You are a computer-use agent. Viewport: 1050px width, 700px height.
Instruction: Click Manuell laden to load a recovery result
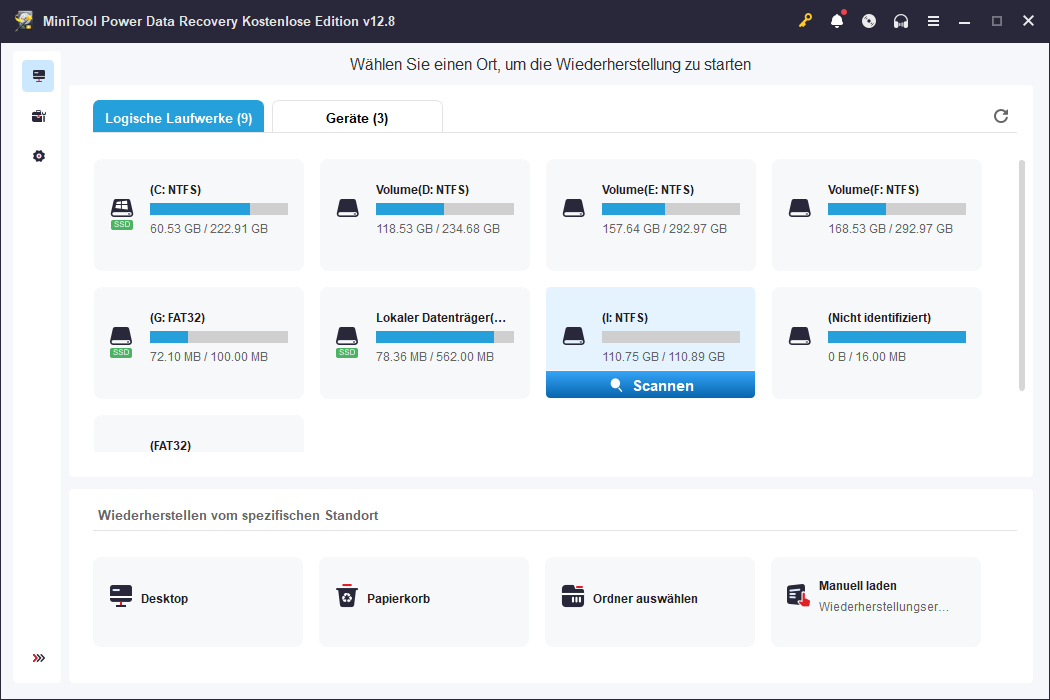(x=875, y=601)
